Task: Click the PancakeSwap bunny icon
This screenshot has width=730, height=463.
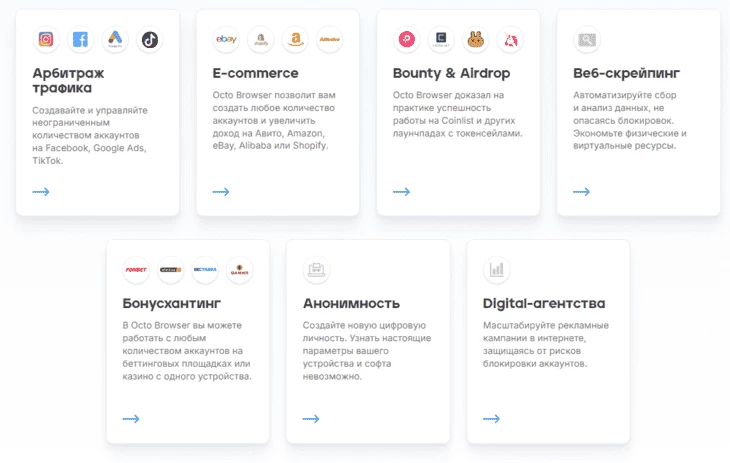Action: (476, 40)
